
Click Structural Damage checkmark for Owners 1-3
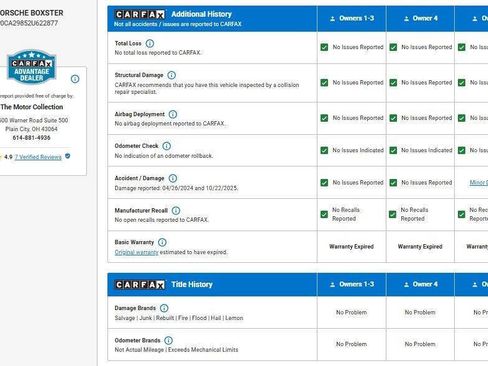[x=324, y=83]
